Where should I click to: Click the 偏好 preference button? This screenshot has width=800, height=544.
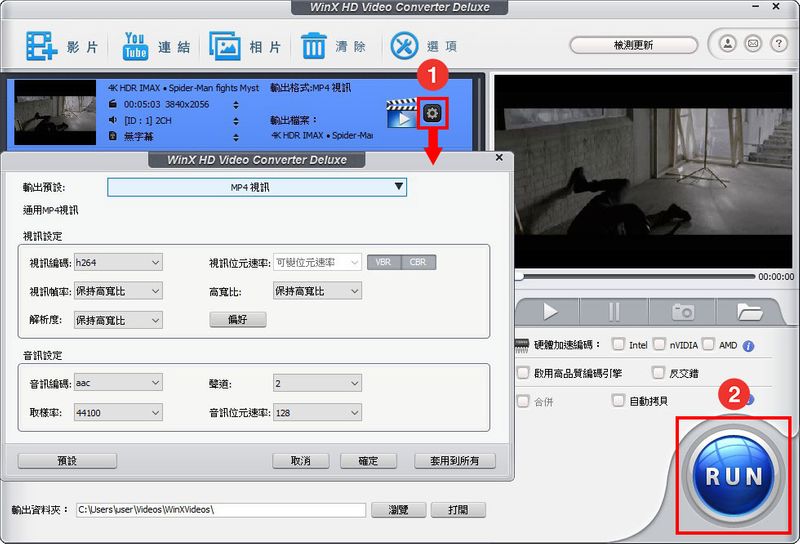point(238,319)
